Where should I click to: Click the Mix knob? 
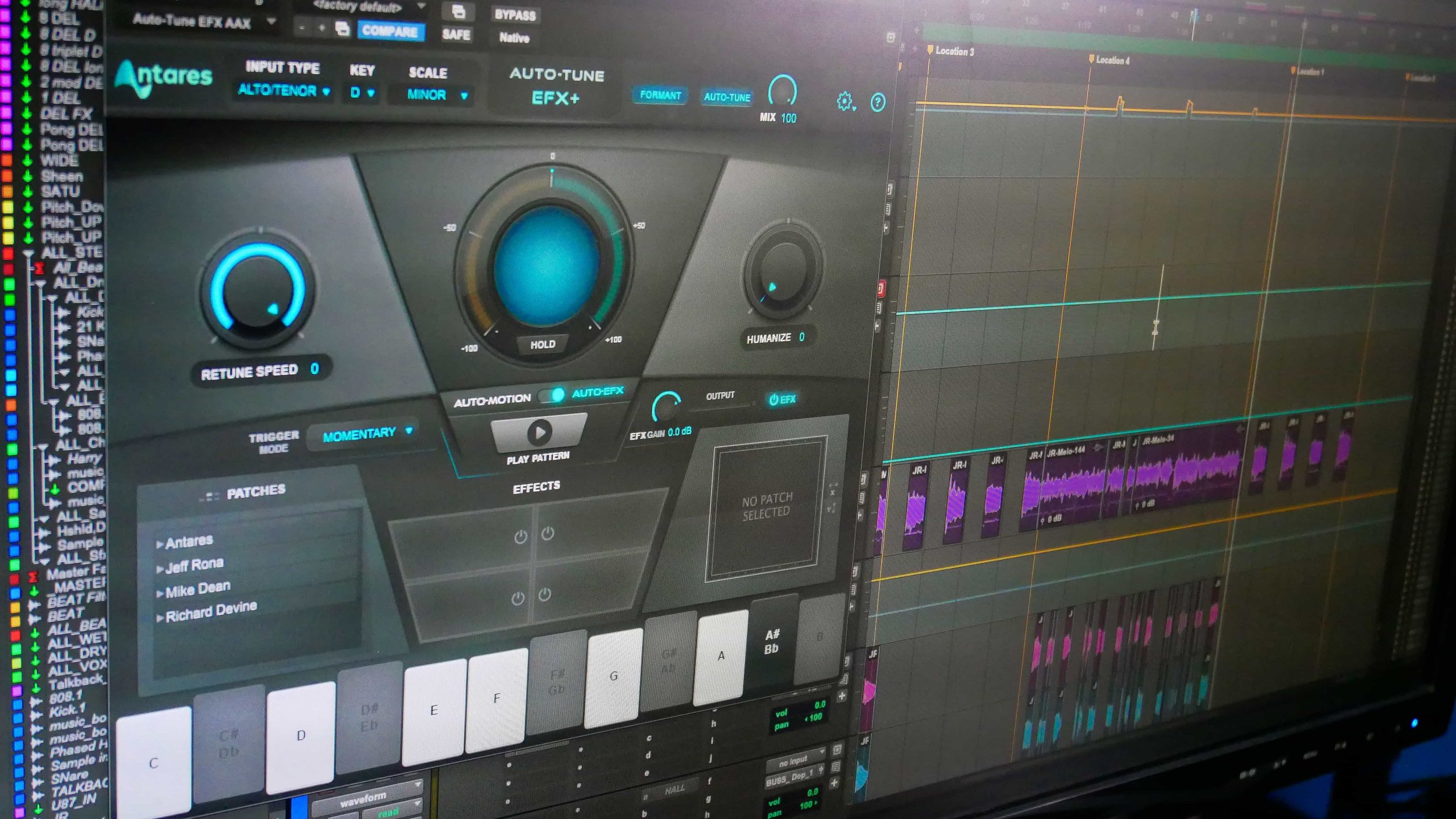coord(782,91)
